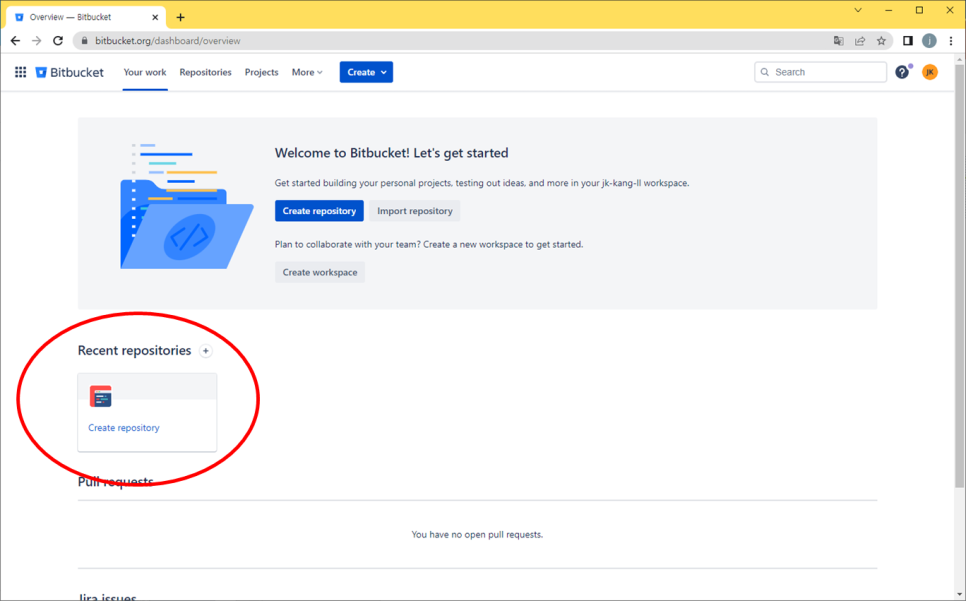The image size is (966, 601).
Task: Click the repository card illustration icon
Action: click(x=100, y=396)
